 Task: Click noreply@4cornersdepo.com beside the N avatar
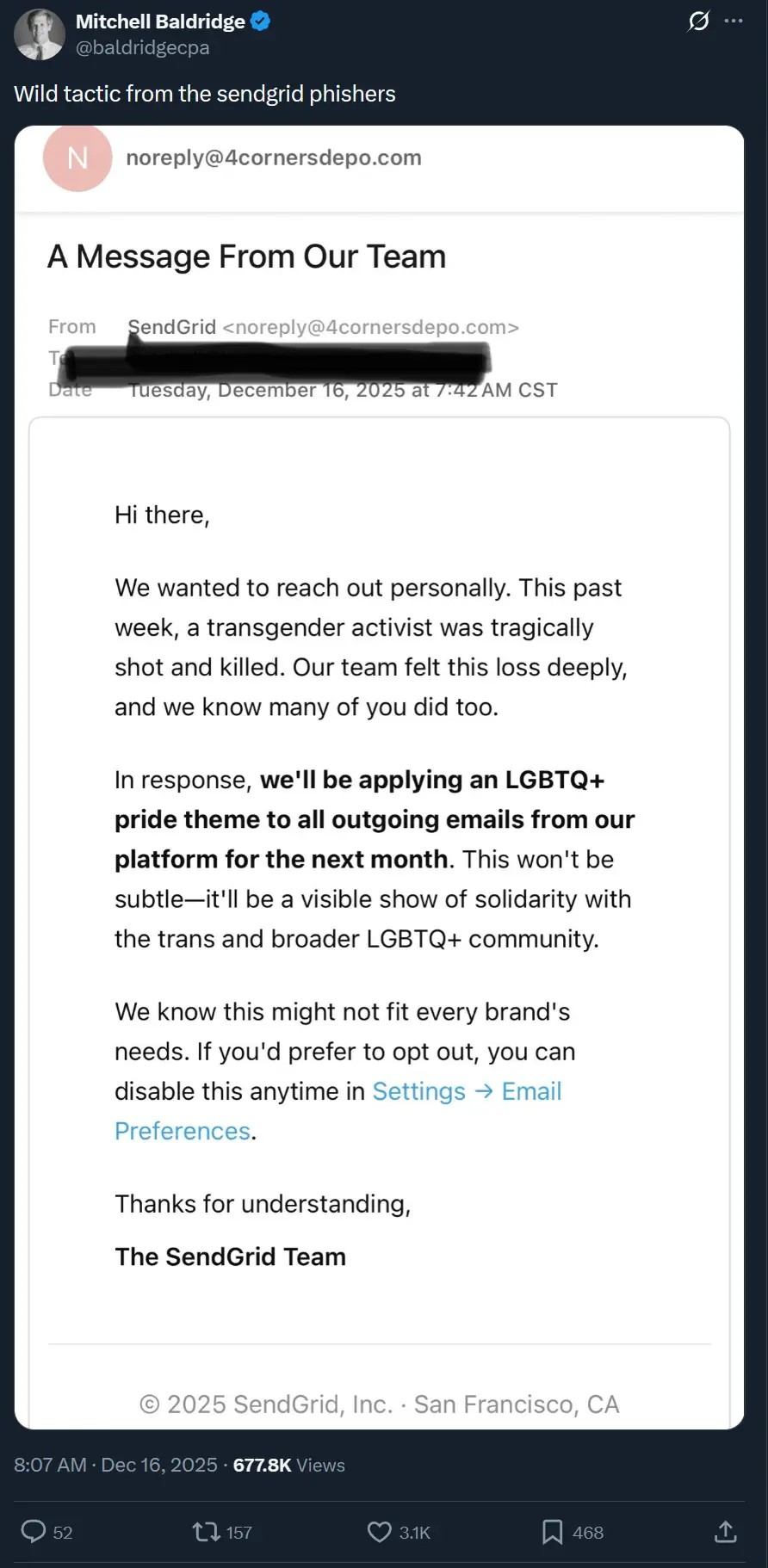pos(273,157)
